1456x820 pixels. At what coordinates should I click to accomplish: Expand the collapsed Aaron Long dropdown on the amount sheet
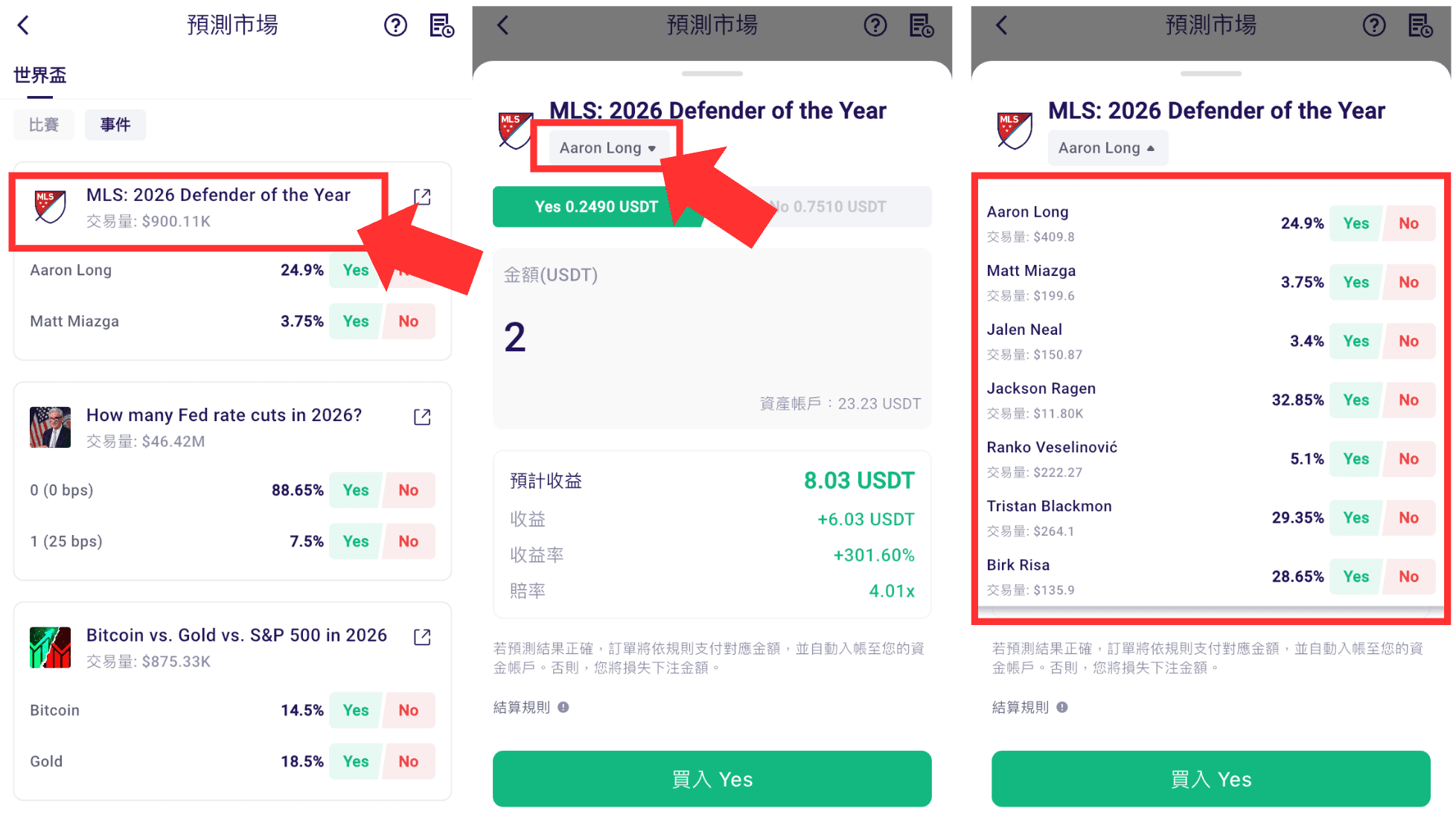pyautogui.click(x=607, y=148)
